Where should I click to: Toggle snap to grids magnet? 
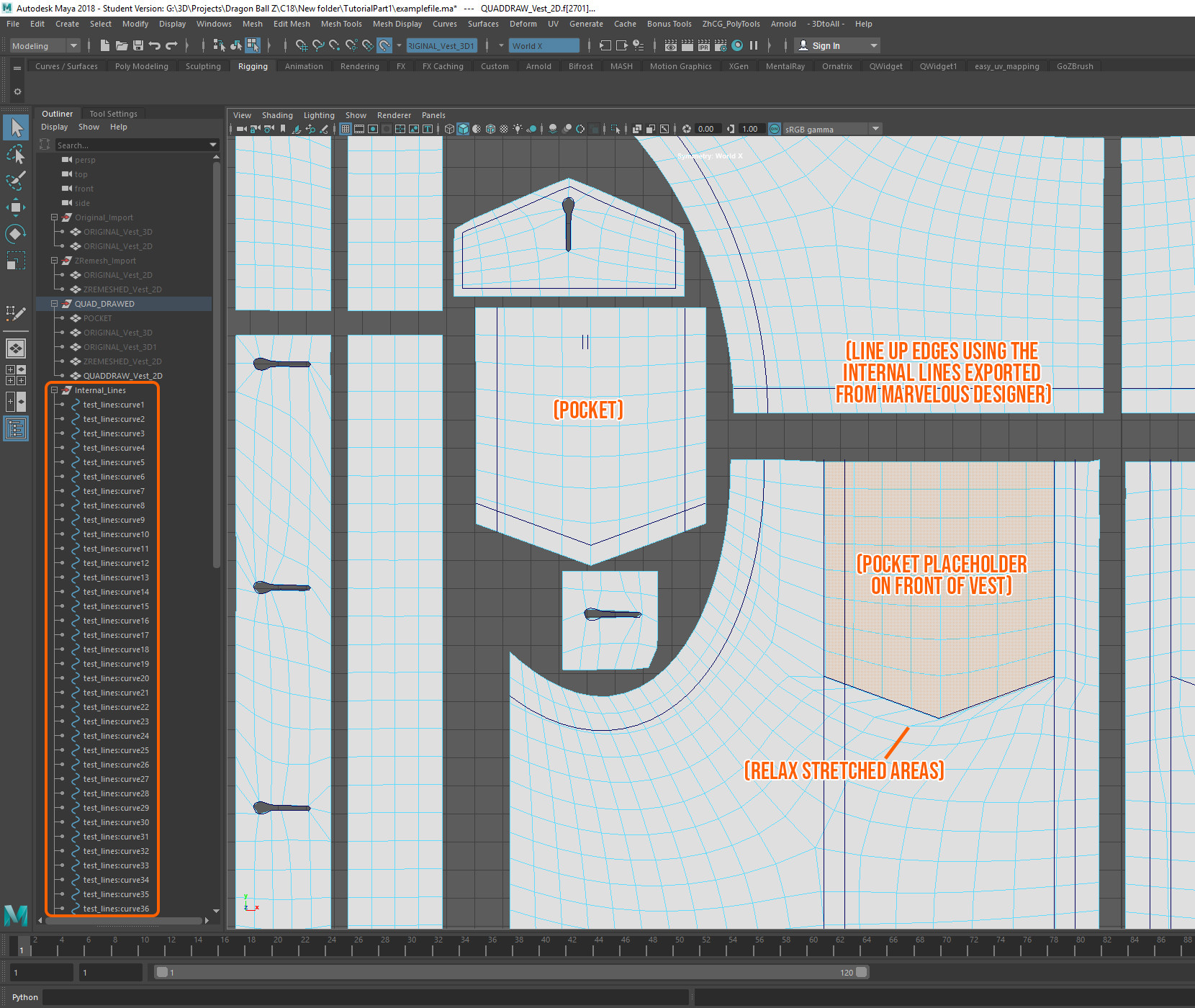(x=302, y=45)
